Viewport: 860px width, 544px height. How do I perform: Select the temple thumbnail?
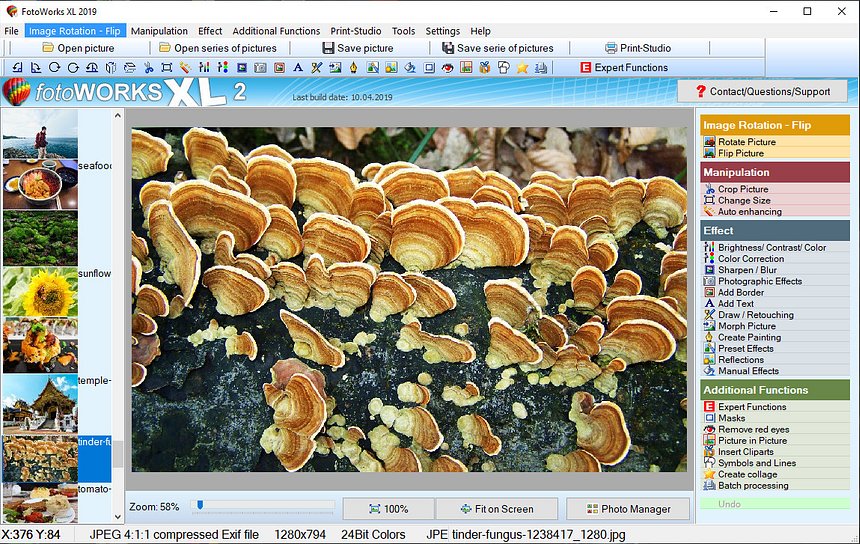[x=40, y=403]
